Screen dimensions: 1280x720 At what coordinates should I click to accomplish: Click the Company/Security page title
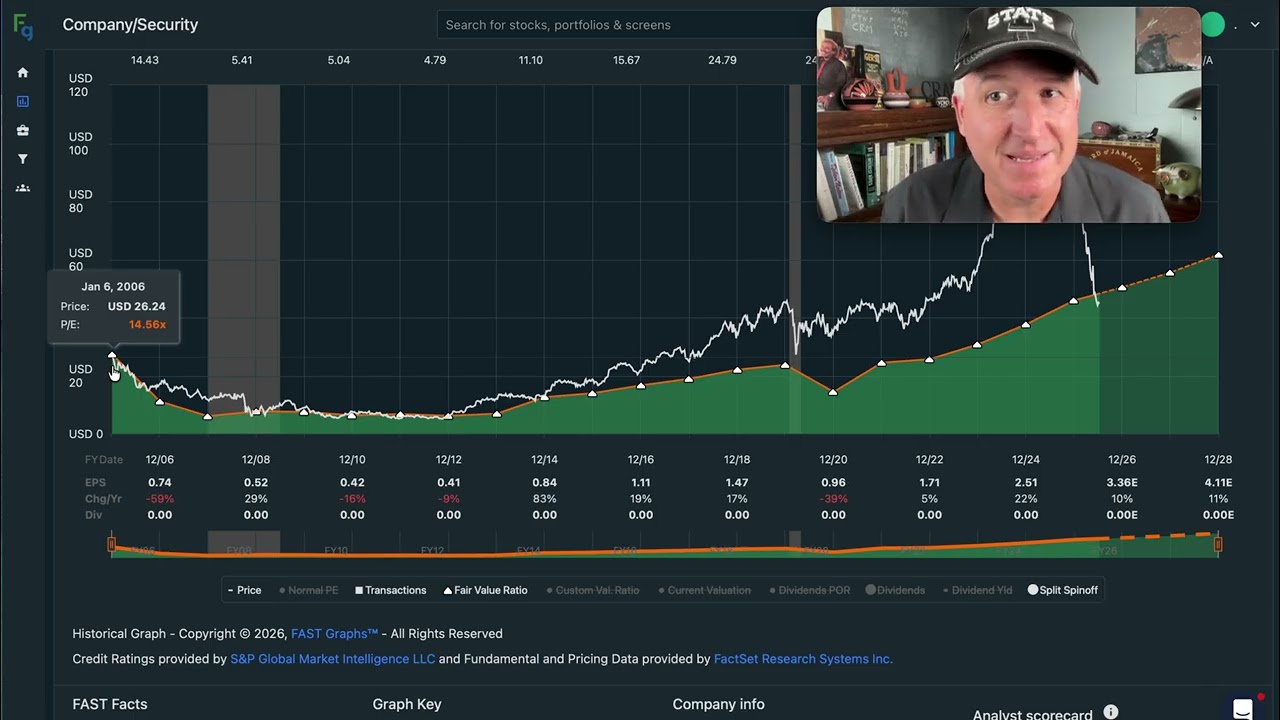click(x=130, y=25)
